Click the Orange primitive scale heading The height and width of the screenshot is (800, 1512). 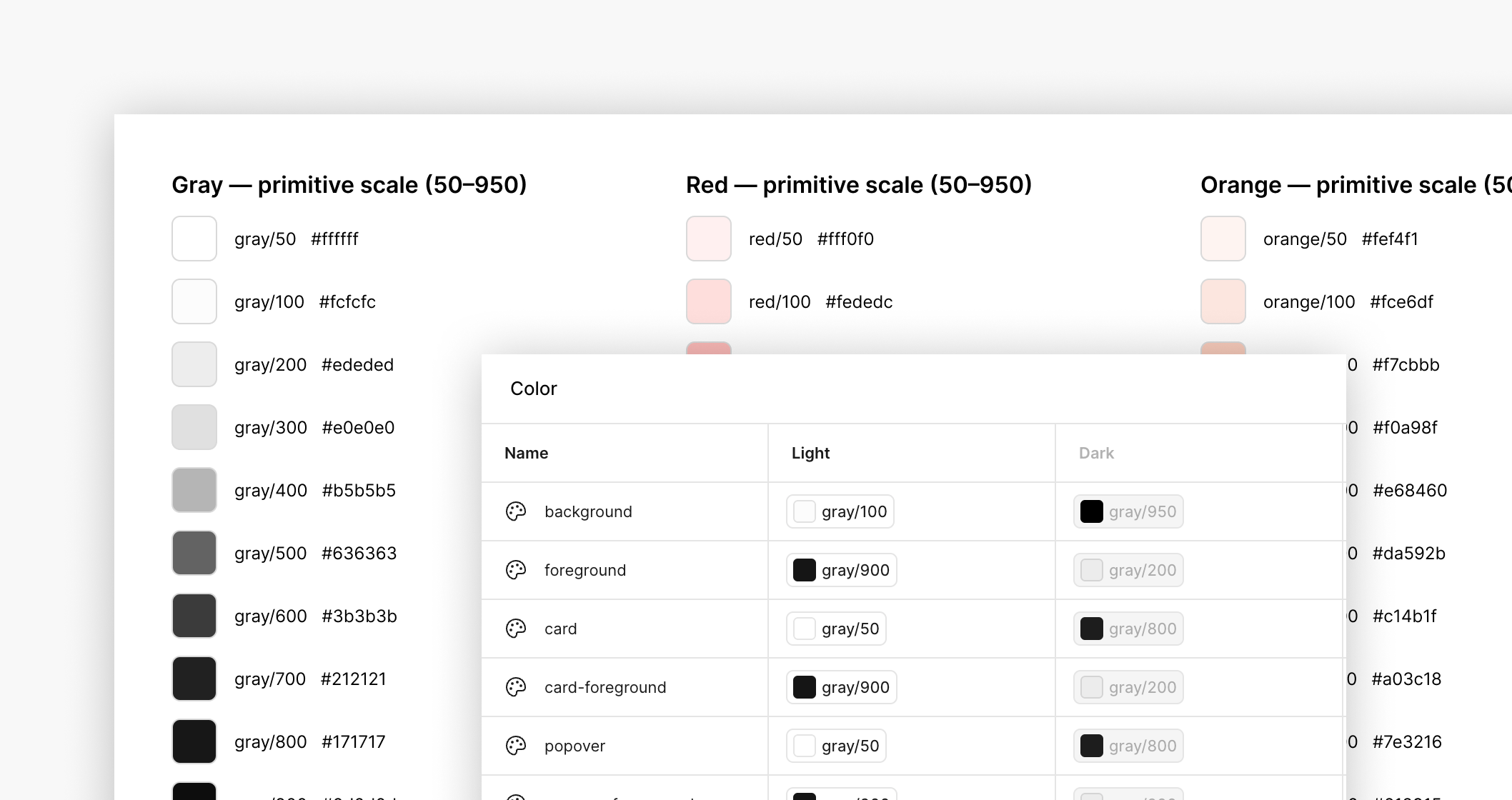coord(1356,185)
